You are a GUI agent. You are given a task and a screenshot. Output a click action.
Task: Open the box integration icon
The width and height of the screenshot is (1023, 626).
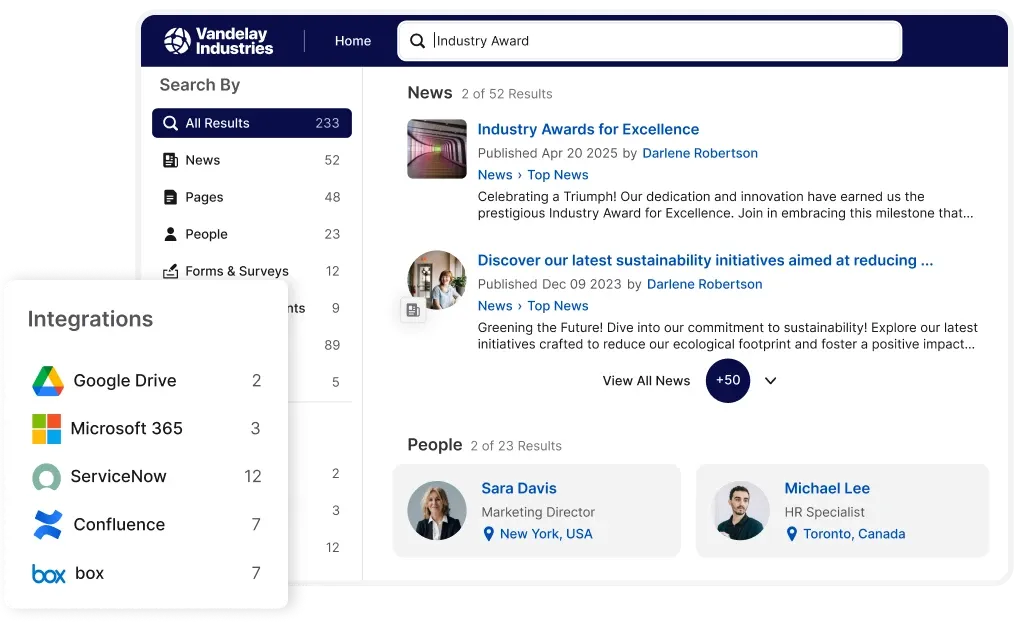pyautogui.click(x=49, y=572)
